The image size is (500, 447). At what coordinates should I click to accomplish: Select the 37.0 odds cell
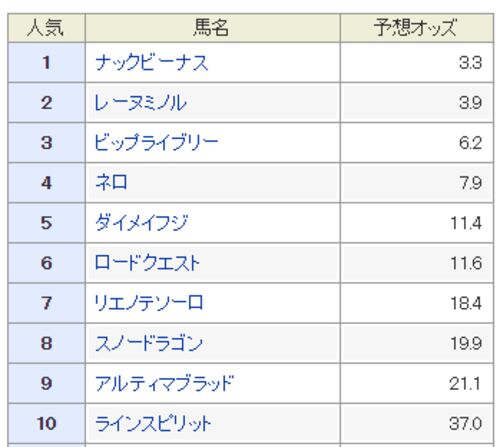pyautogui.click(x=417, y=423)
